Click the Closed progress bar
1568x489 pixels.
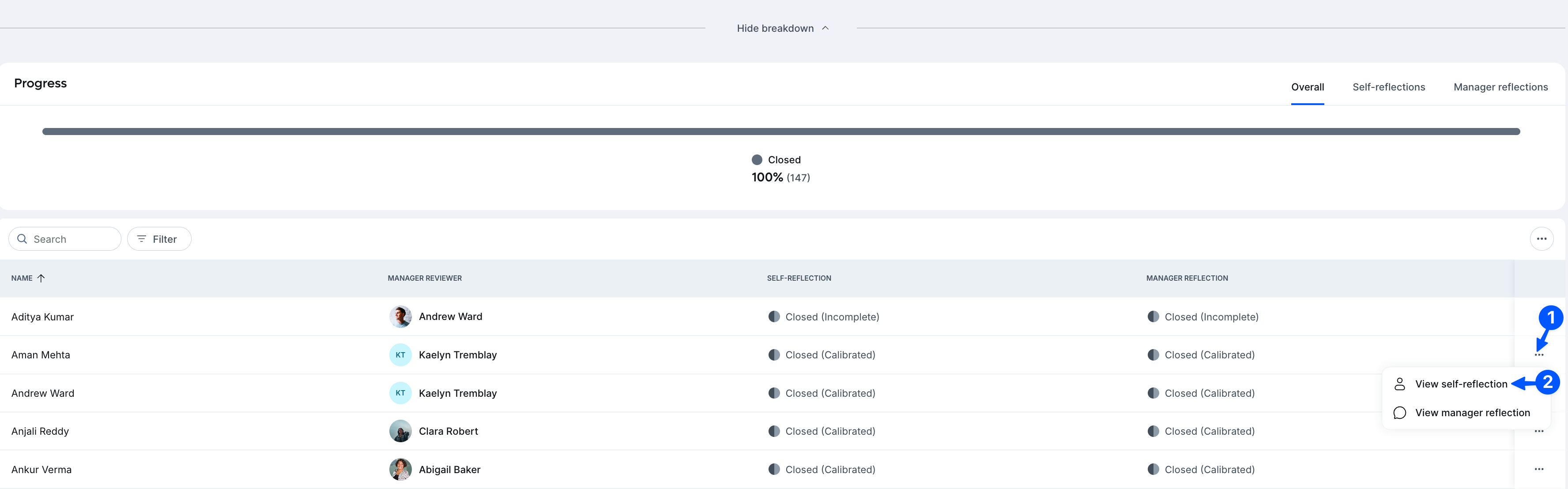point(781,132)
